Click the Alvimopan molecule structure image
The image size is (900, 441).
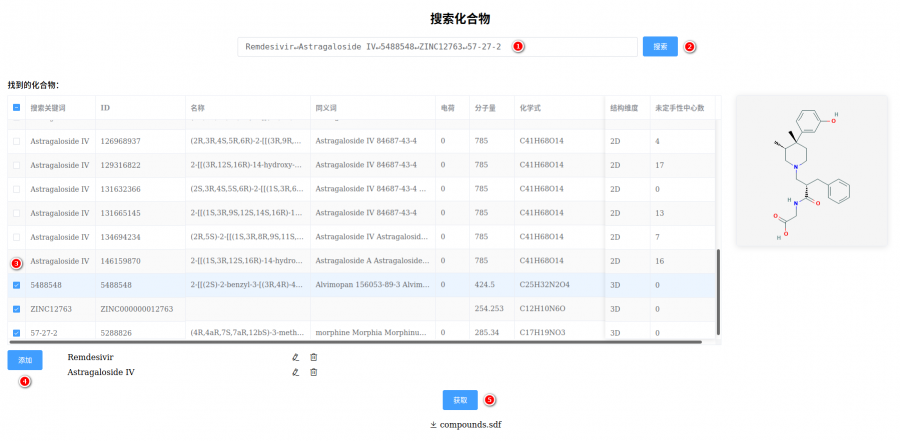(811, 170)
